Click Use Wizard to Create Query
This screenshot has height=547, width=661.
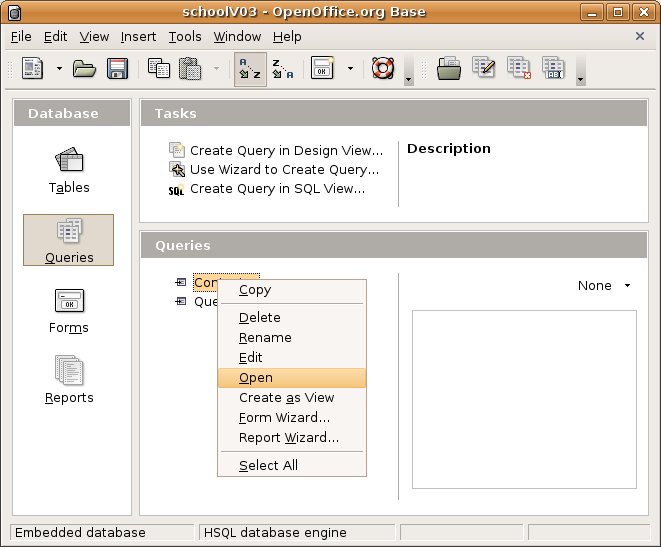pyautogui.click(x=284, y=169)
